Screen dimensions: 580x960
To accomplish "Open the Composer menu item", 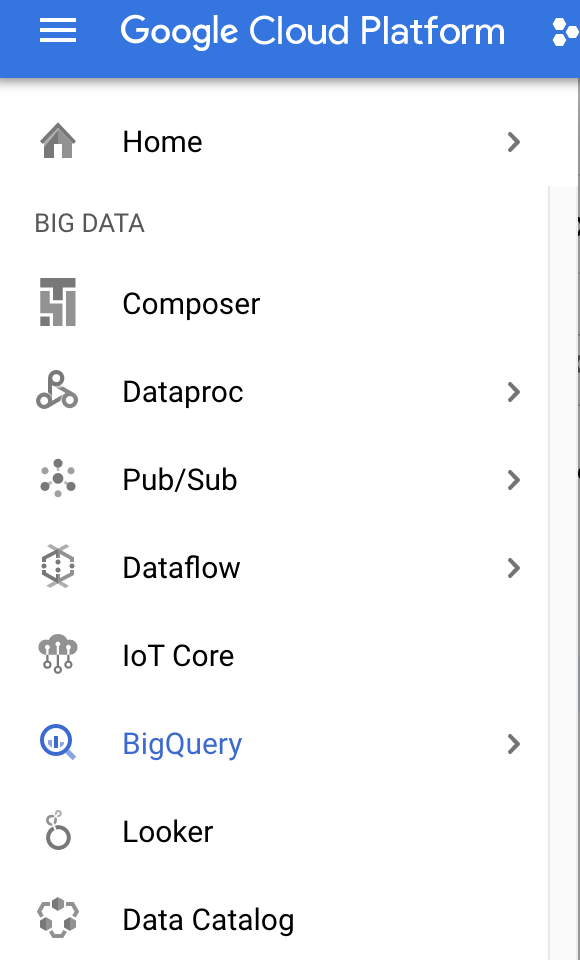I will click(274, 304).
